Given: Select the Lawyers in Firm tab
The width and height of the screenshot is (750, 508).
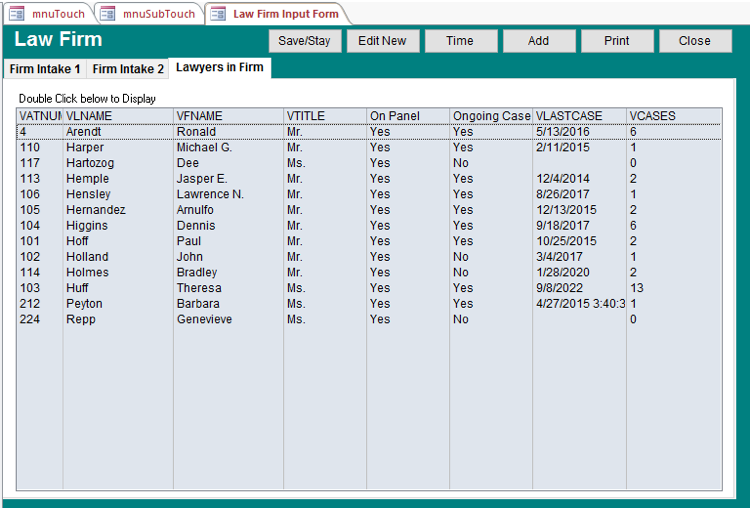Looking at the screenshot, I should pos(219,68).
